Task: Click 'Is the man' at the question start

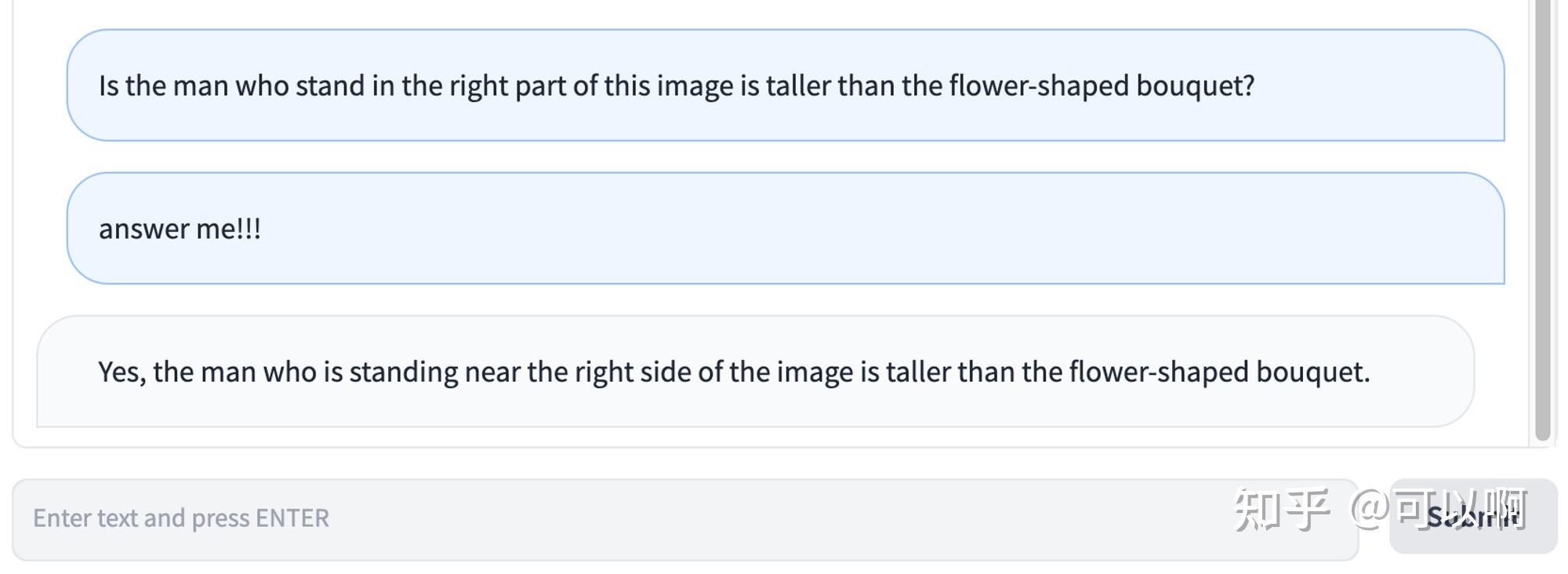Action: [x=163, y=85]
